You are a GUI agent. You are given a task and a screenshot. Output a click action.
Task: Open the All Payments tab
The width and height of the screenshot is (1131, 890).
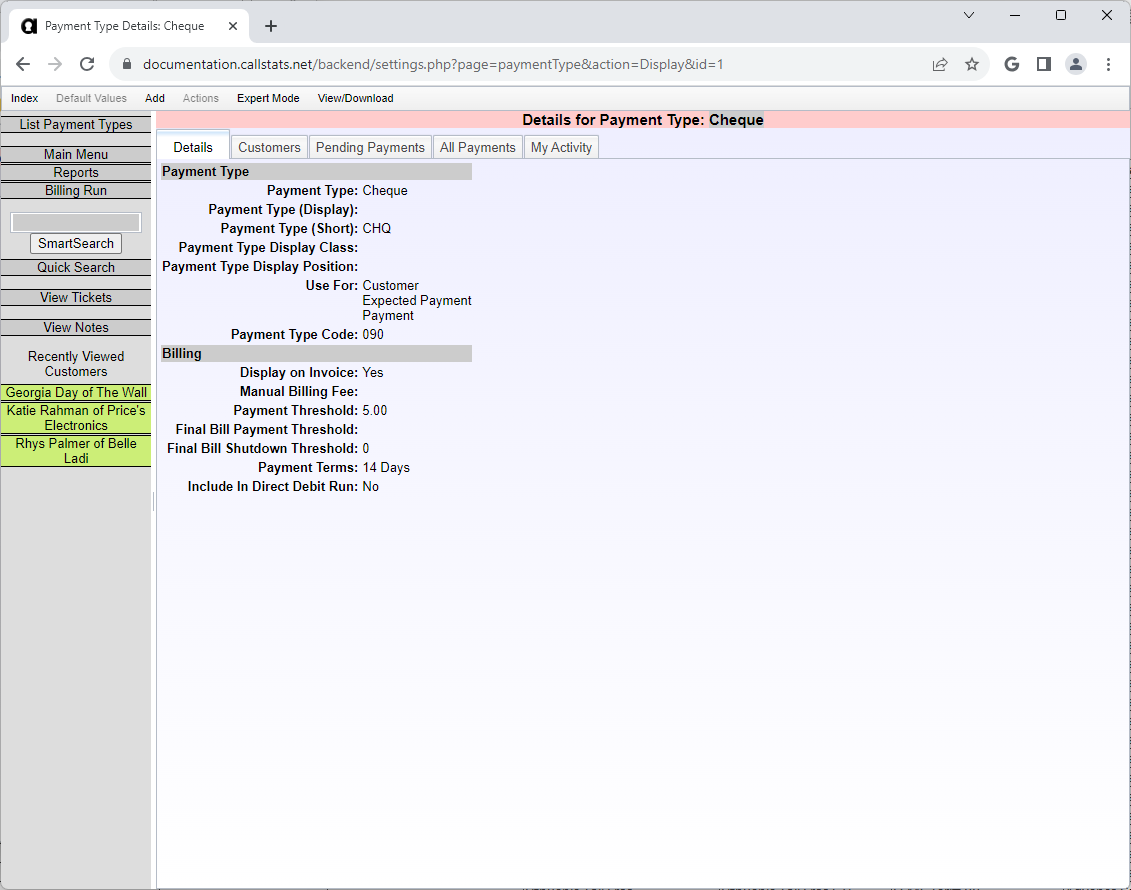[477, 147]
